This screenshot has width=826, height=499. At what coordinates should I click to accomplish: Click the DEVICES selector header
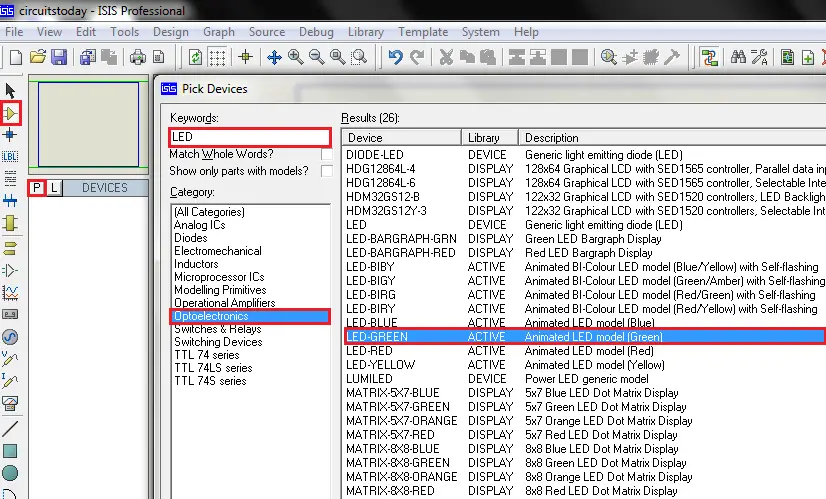(105, 188)
